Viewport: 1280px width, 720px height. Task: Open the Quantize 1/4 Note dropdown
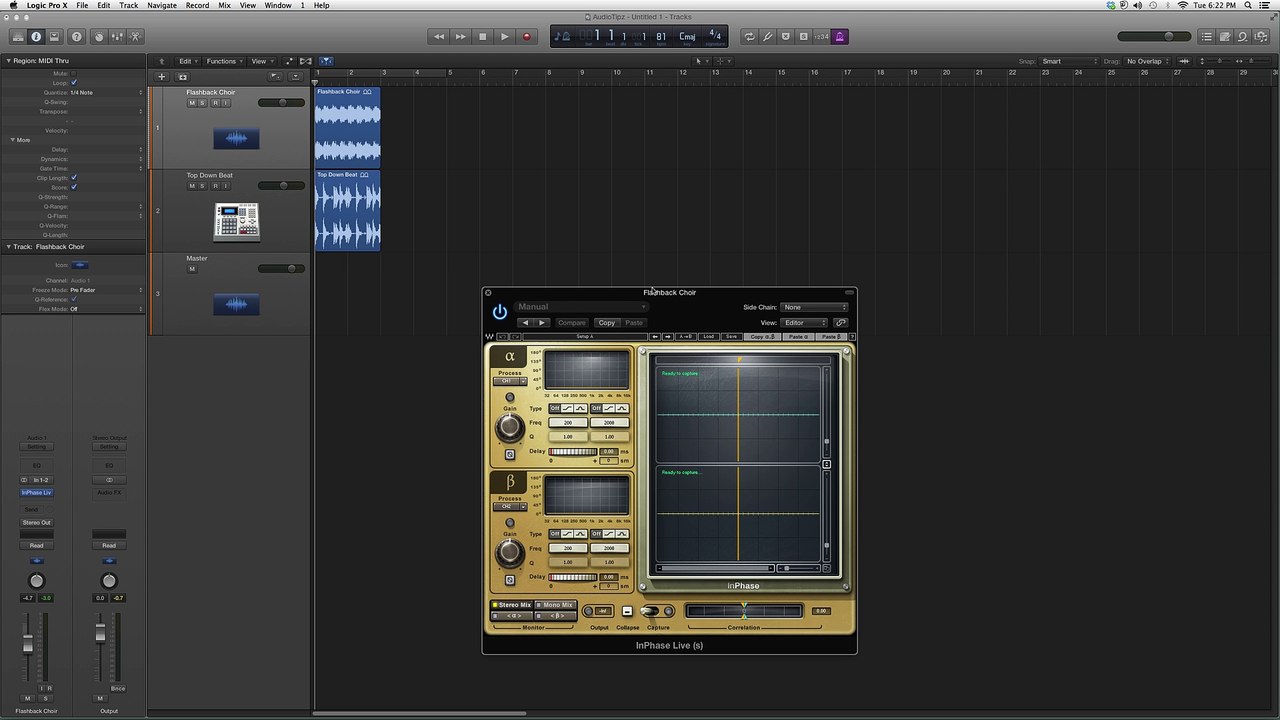[106, 93]
